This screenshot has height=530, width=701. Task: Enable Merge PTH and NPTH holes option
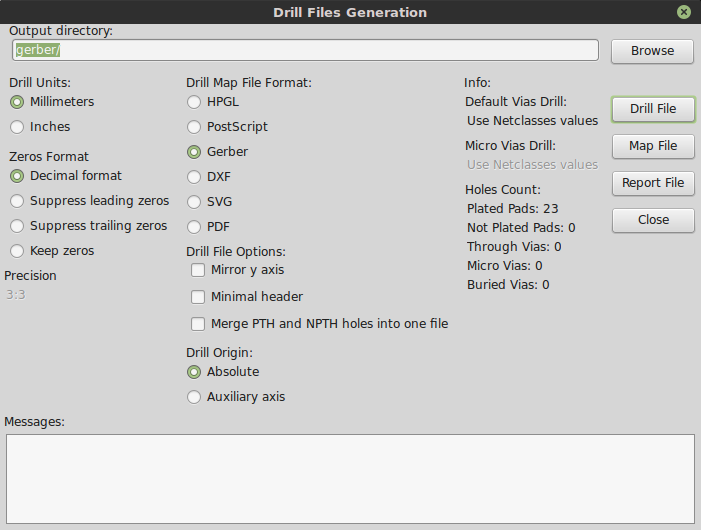pyautogui.click(x=198, y=324)
